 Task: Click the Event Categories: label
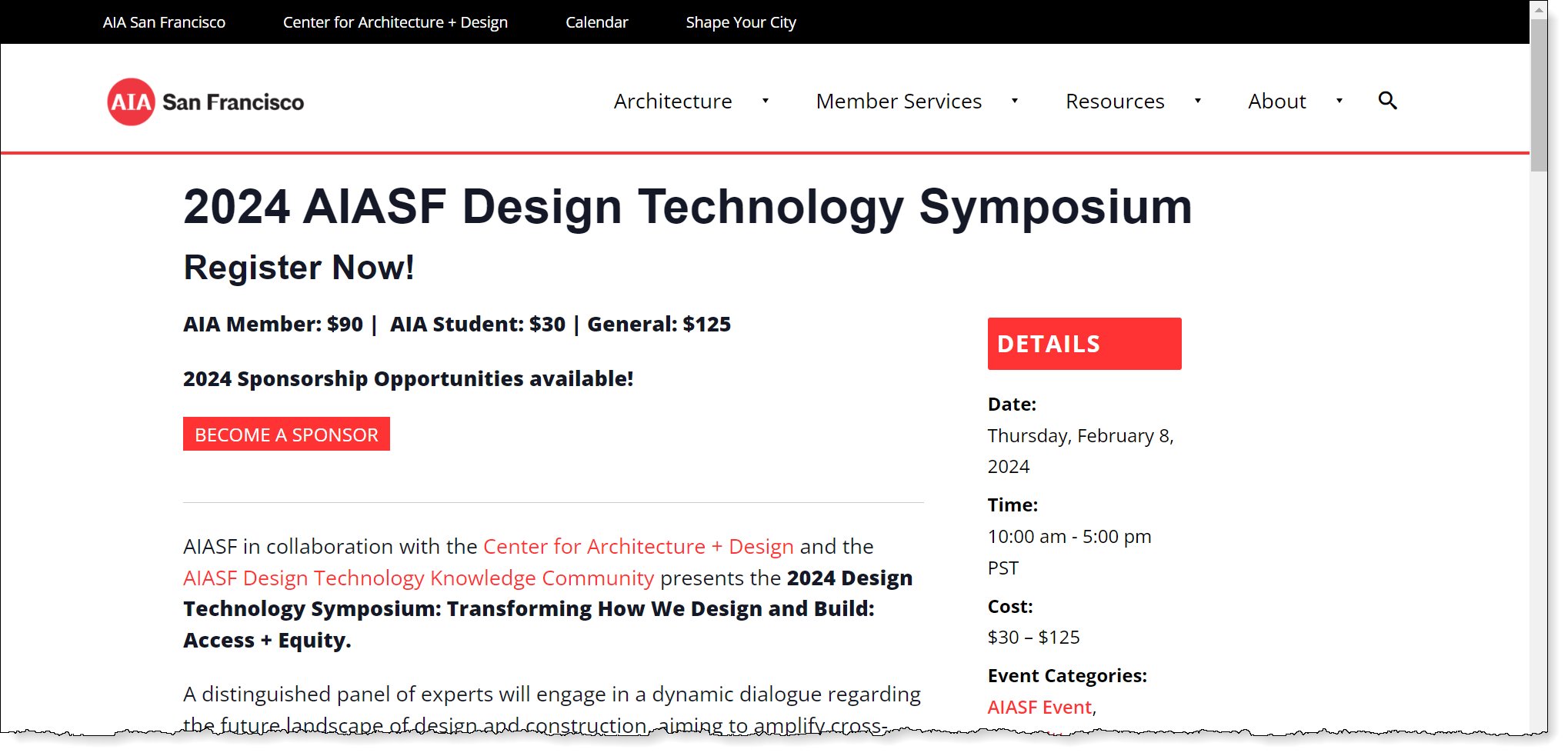(x=1067, y=676)
